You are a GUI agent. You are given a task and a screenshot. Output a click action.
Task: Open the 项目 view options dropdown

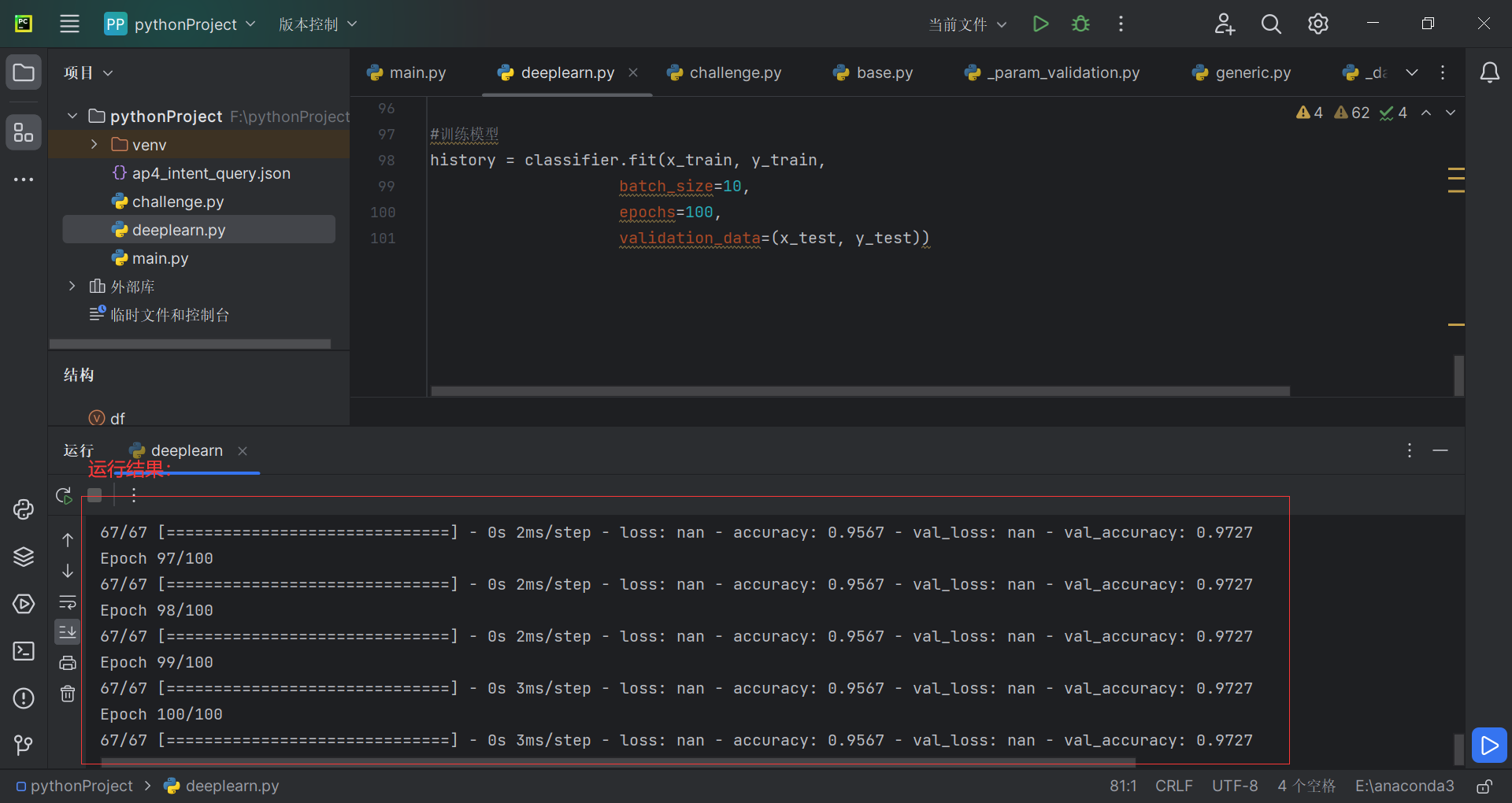[x=88, y=72]
